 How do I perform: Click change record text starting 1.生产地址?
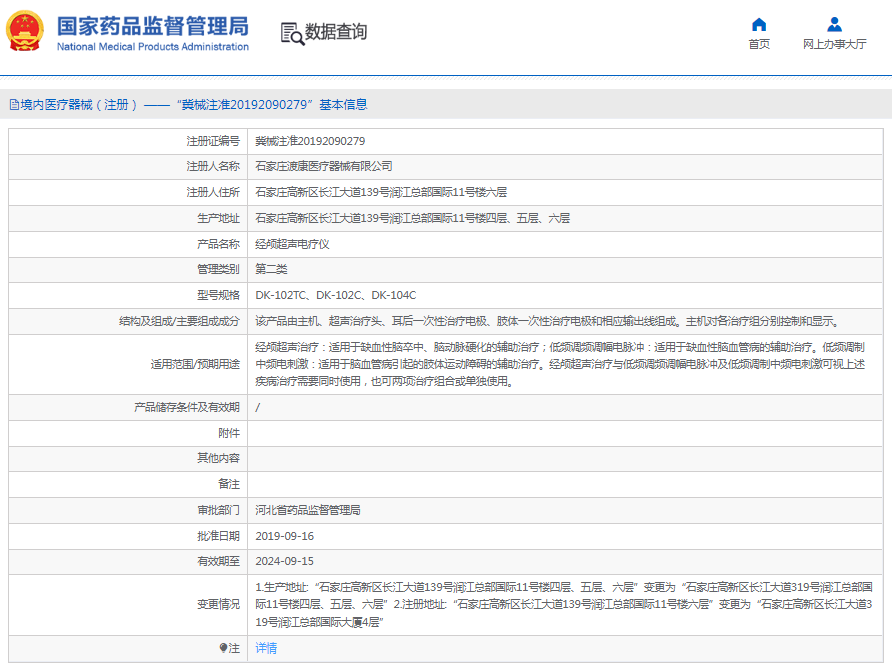(x=564, y=604)
